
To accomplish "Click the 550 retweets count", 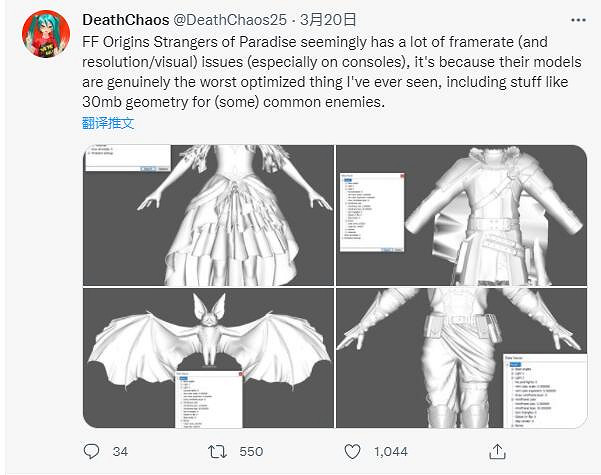I will (251, 451).
